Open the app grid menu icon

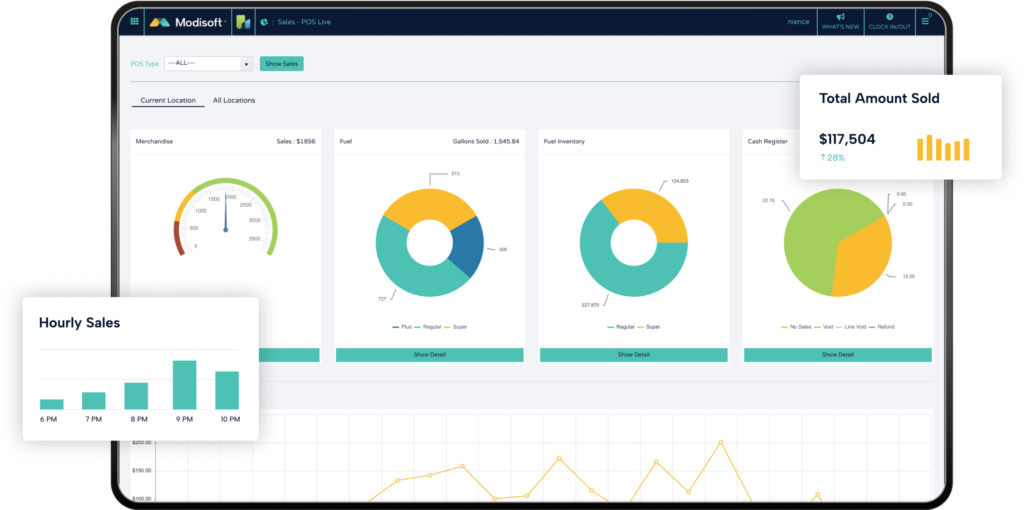(x=135, y=21)
